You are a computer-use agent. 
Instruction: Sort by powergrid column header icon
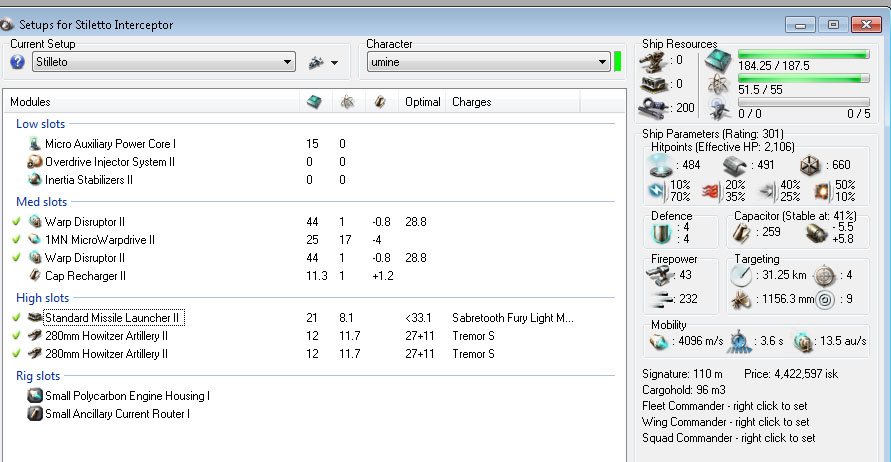click(x=347, y=102)
